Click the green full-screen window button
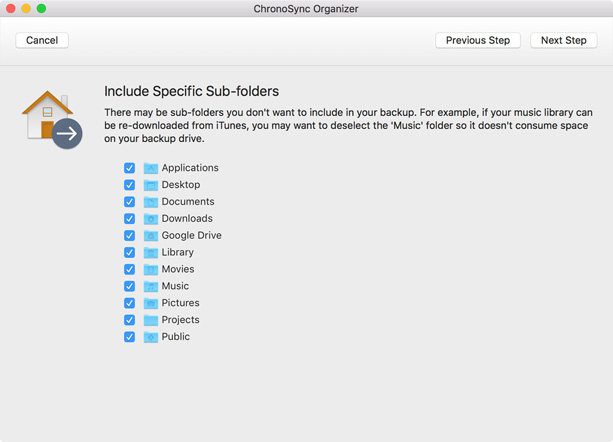The height and width of the screenshot is (442, 613). click(x=41, y=8)
